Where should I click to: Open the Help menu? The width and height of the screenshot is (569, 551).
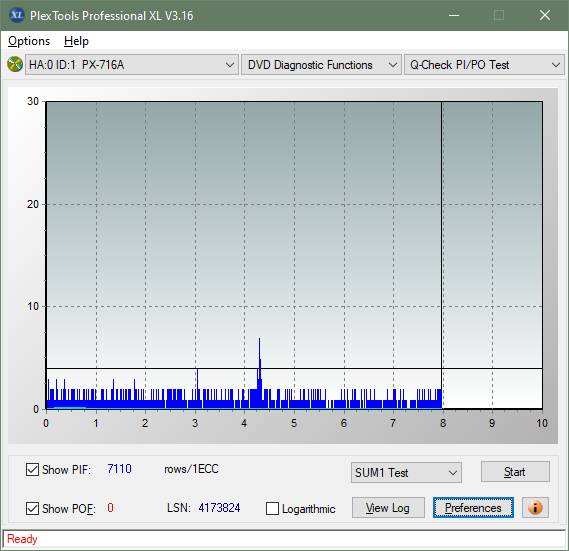point(76,41)
